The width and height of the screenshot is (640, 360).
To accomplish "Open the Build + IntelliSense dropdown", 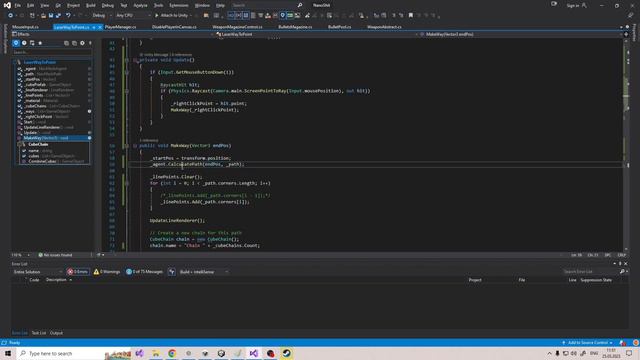I will [x=204, y=272].
